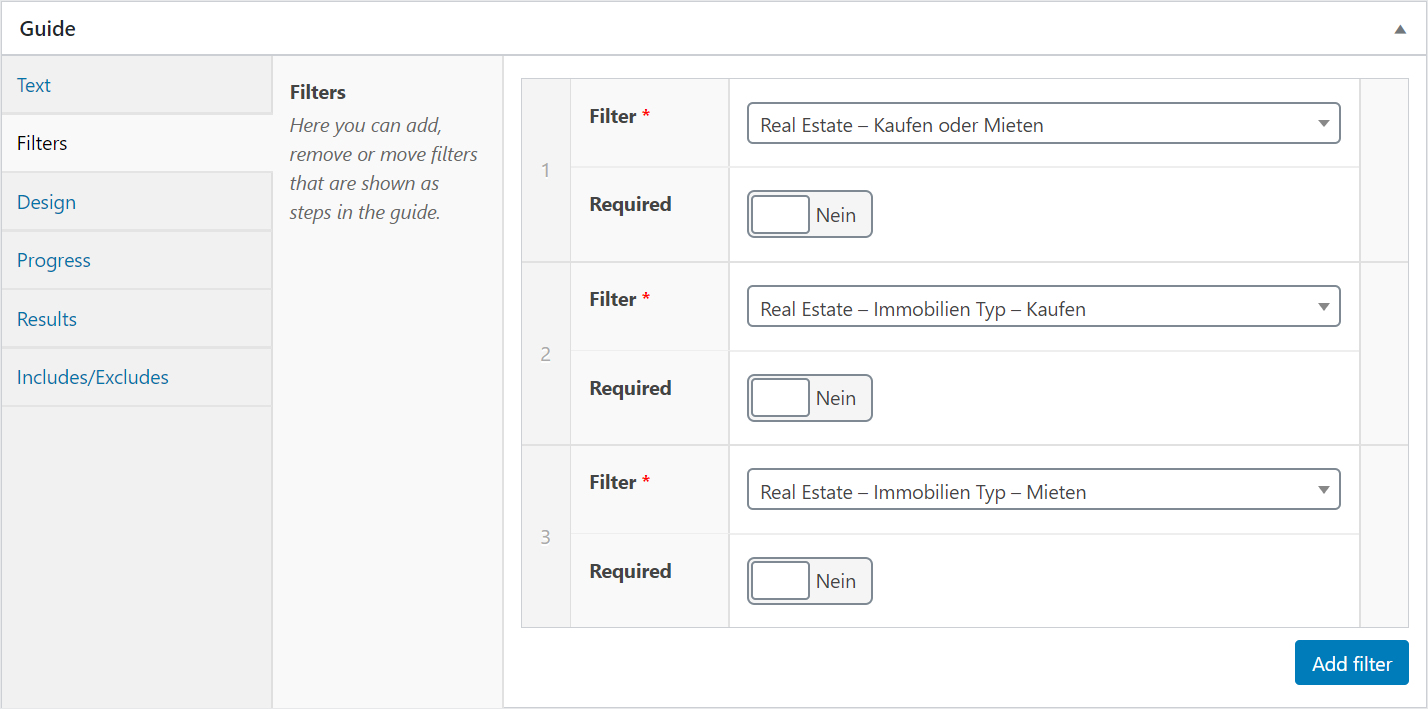Collapse the Guide panel with the arrow
1428x709 pixels.
click(x=1400, y=29)
